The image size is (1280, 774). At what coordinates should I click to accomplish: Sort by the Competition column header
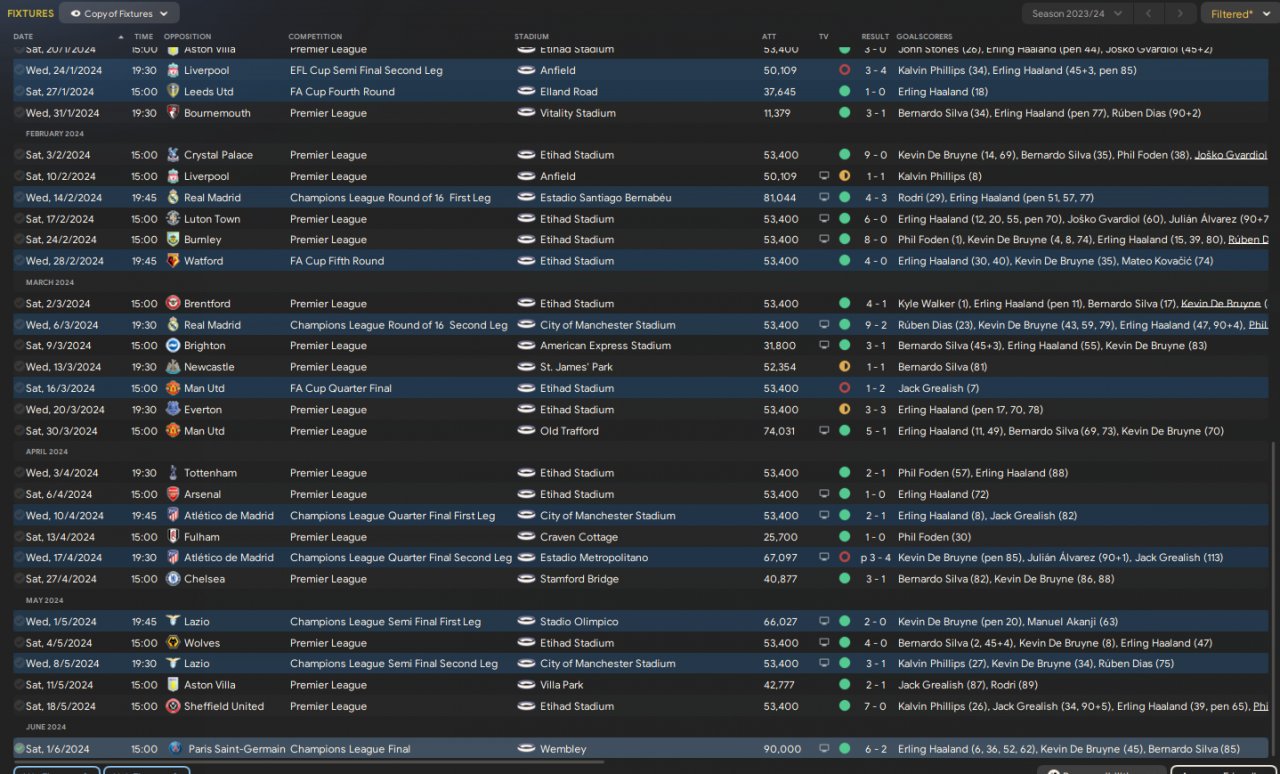coord(314,37)
